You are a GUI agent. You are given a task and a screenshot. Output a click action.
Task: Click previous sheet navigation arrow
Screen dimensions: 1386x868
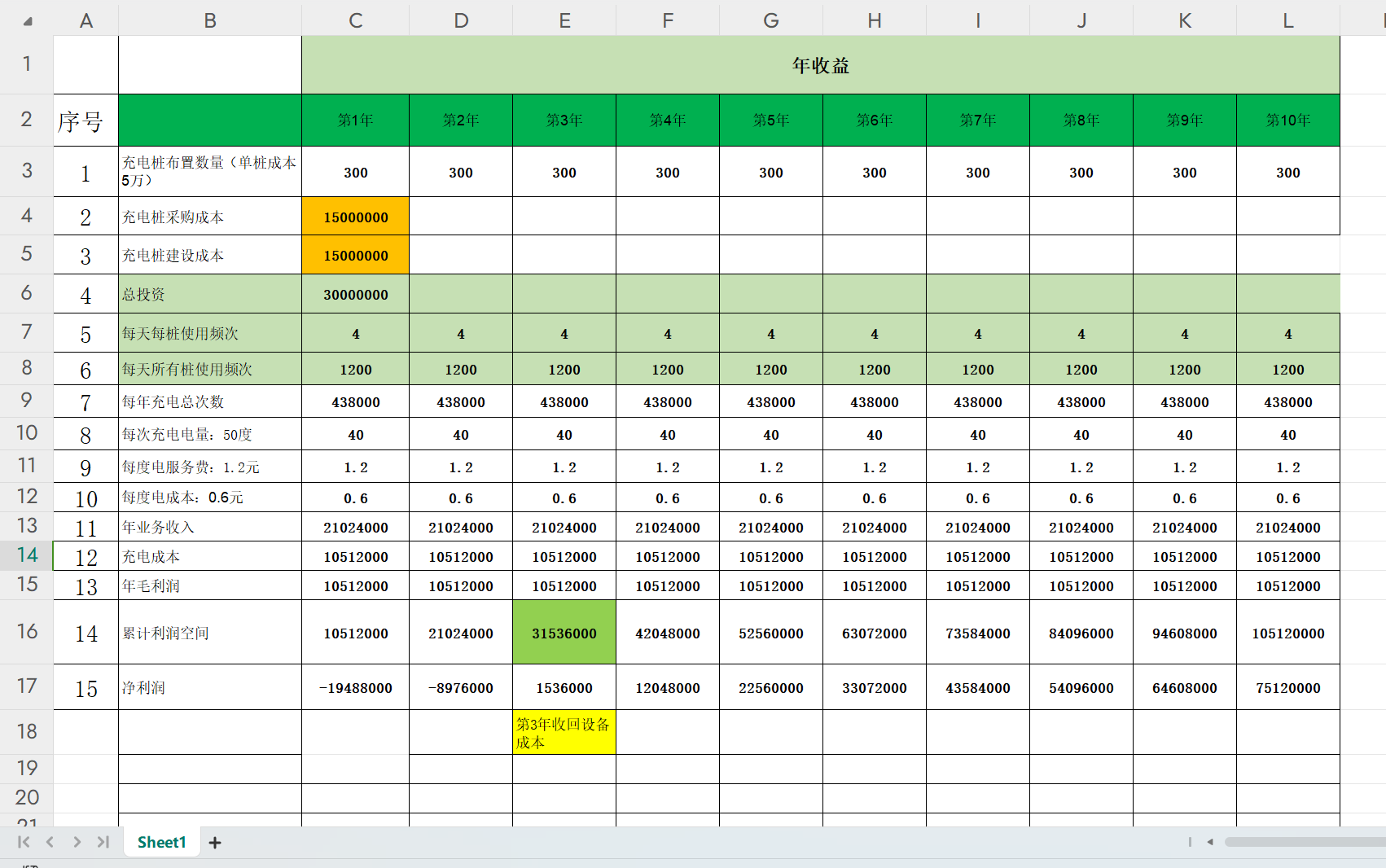click(x=50, y=842)
